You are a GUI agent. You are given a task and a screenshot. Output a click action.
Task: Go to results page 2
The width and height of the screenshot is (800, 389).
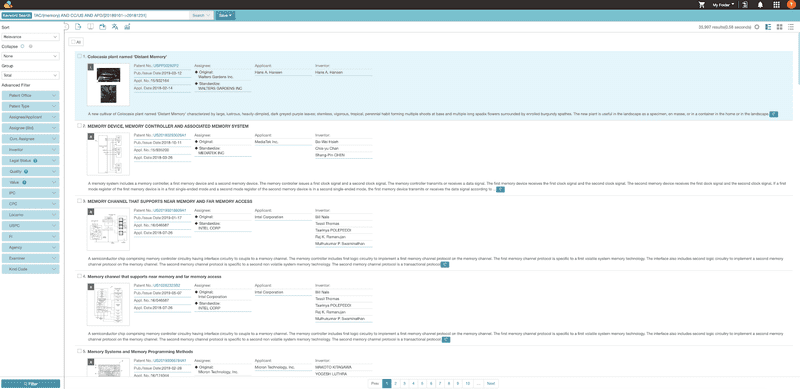[396, 383]
